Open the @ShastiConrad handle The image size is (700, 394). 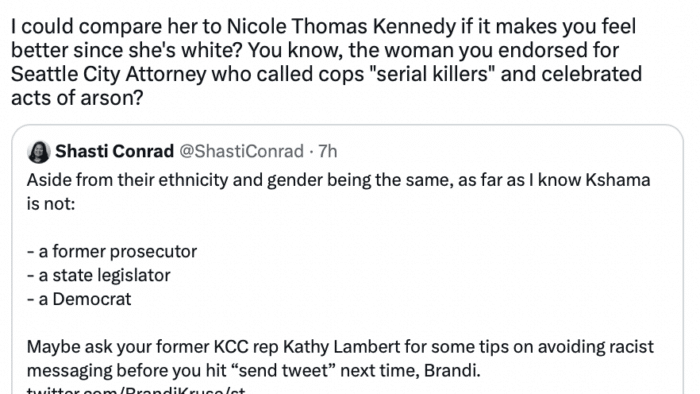242,152
